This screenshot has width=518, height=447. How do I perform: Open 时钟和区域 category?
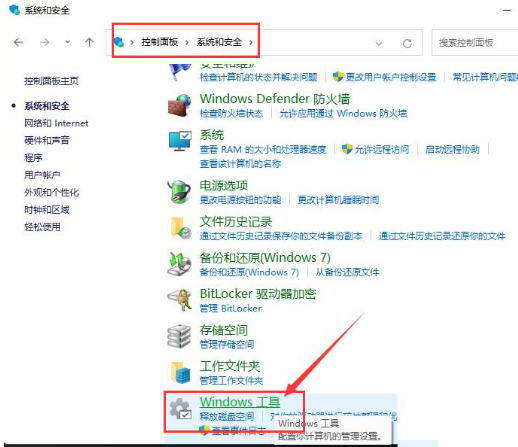pyautogui.click(x=47, y=210)
